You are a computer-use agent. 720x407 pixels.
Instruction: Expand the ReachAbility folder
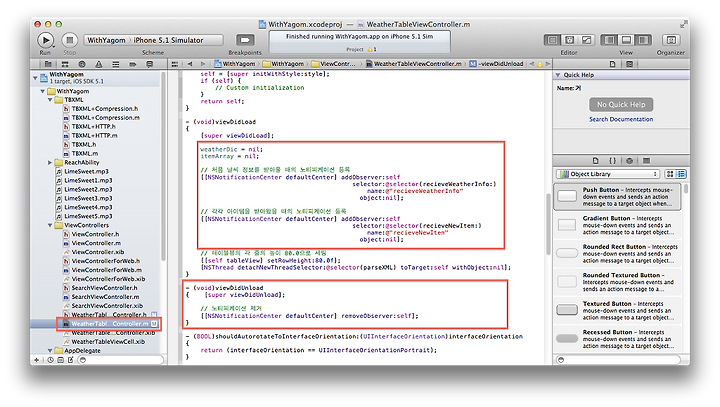coord(50,163)
